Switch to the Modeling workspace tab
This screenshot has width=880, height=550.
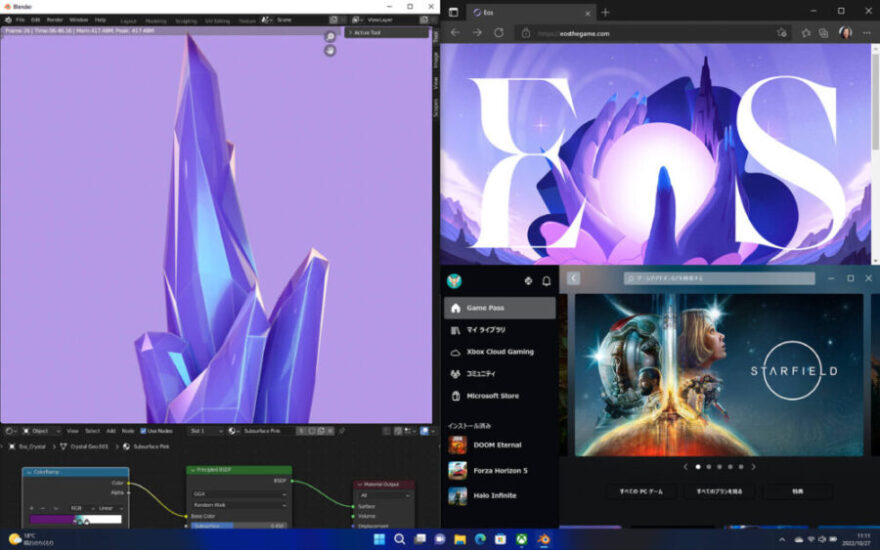coord(155,21)
